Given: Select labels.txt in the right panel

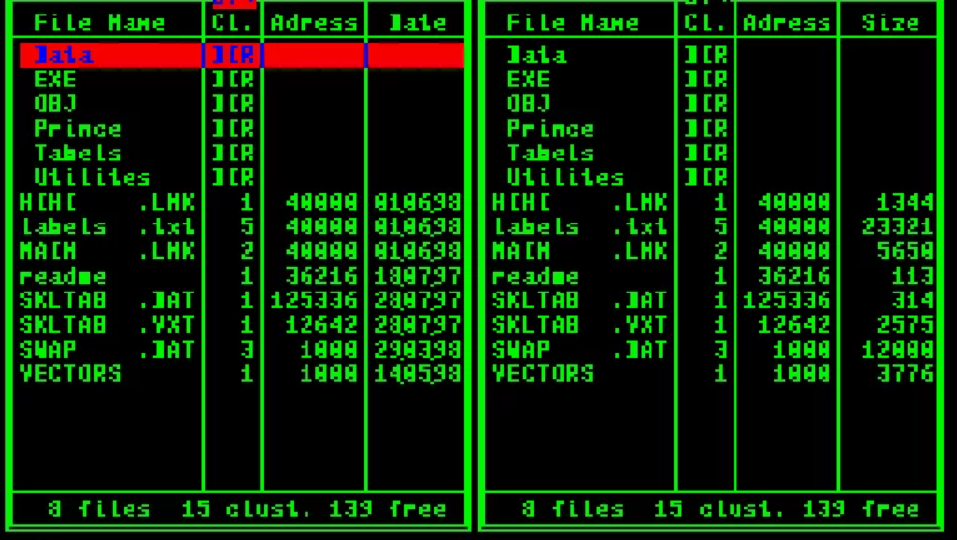Looking at the screenshot, I should [580, 226].
